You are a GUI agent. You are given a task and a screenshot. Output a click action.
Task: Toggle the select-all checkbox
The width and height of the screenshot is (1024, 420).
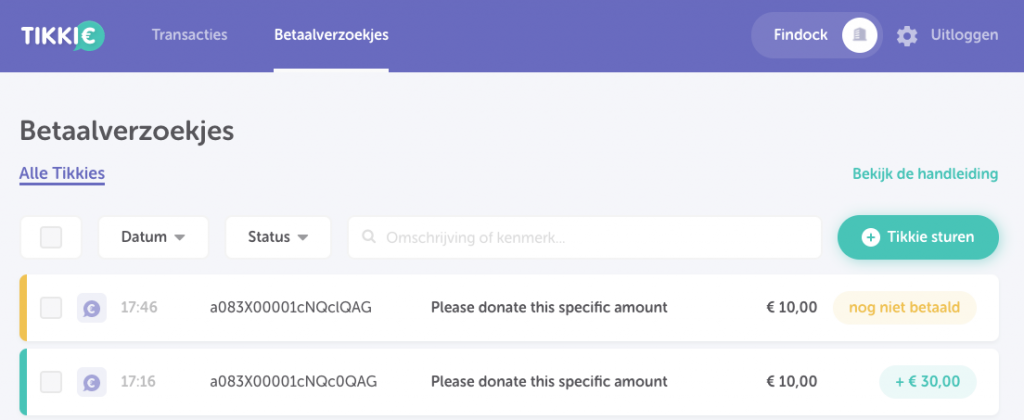(x=51, y=237)
